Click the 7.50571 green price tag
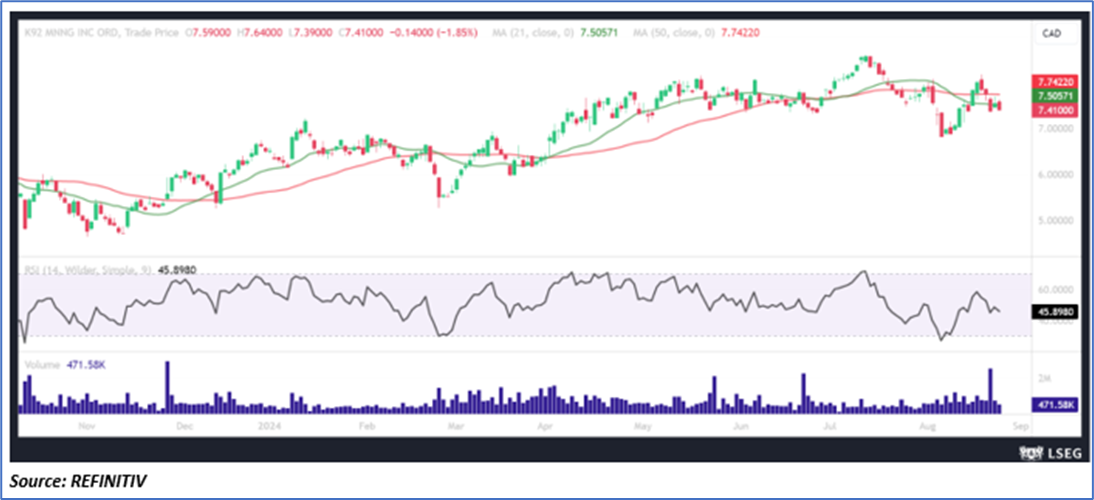1094x500 pixels. (1054, 96)
